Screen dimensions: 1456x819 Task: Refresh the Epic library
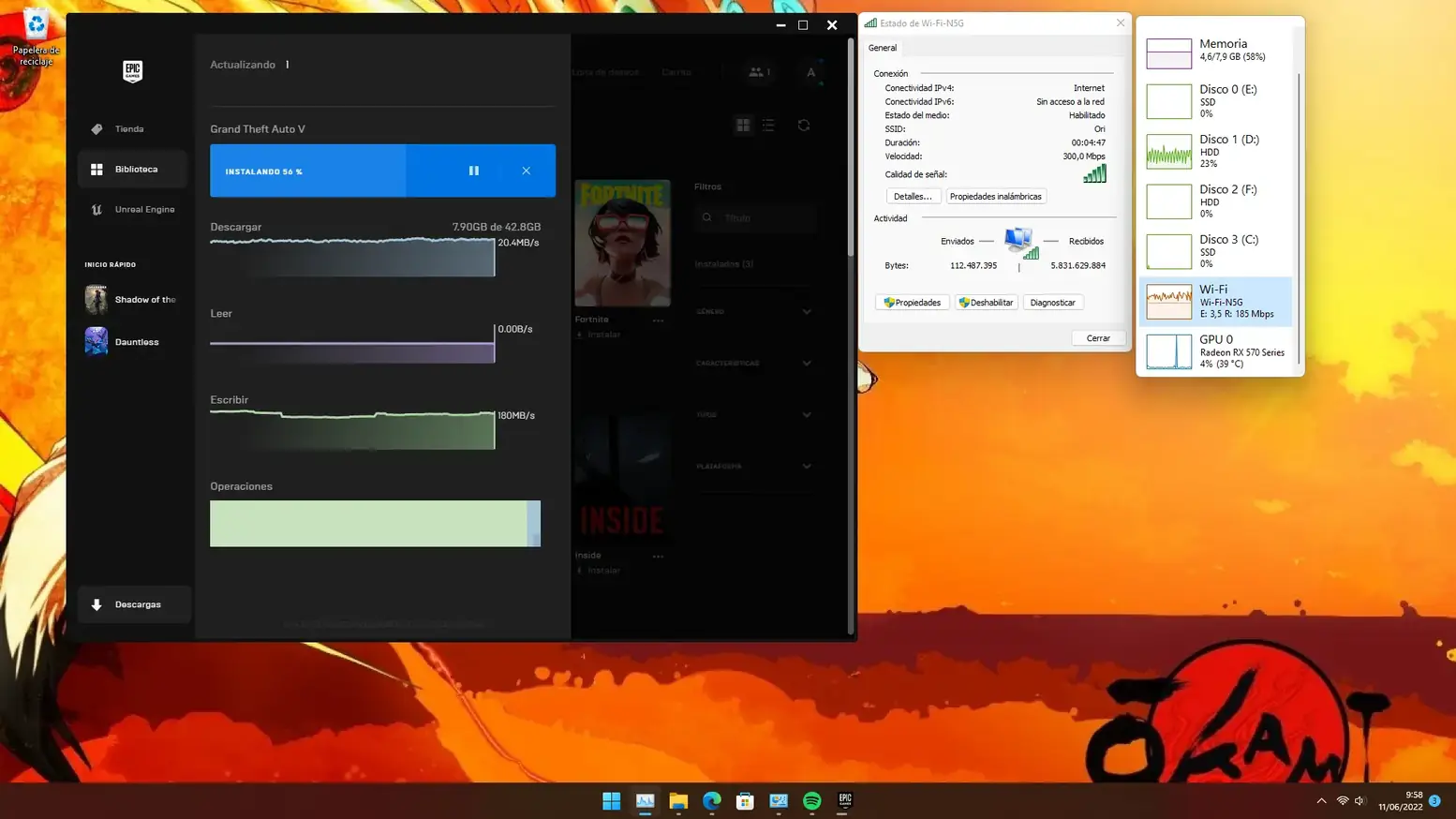click(804, 125)
